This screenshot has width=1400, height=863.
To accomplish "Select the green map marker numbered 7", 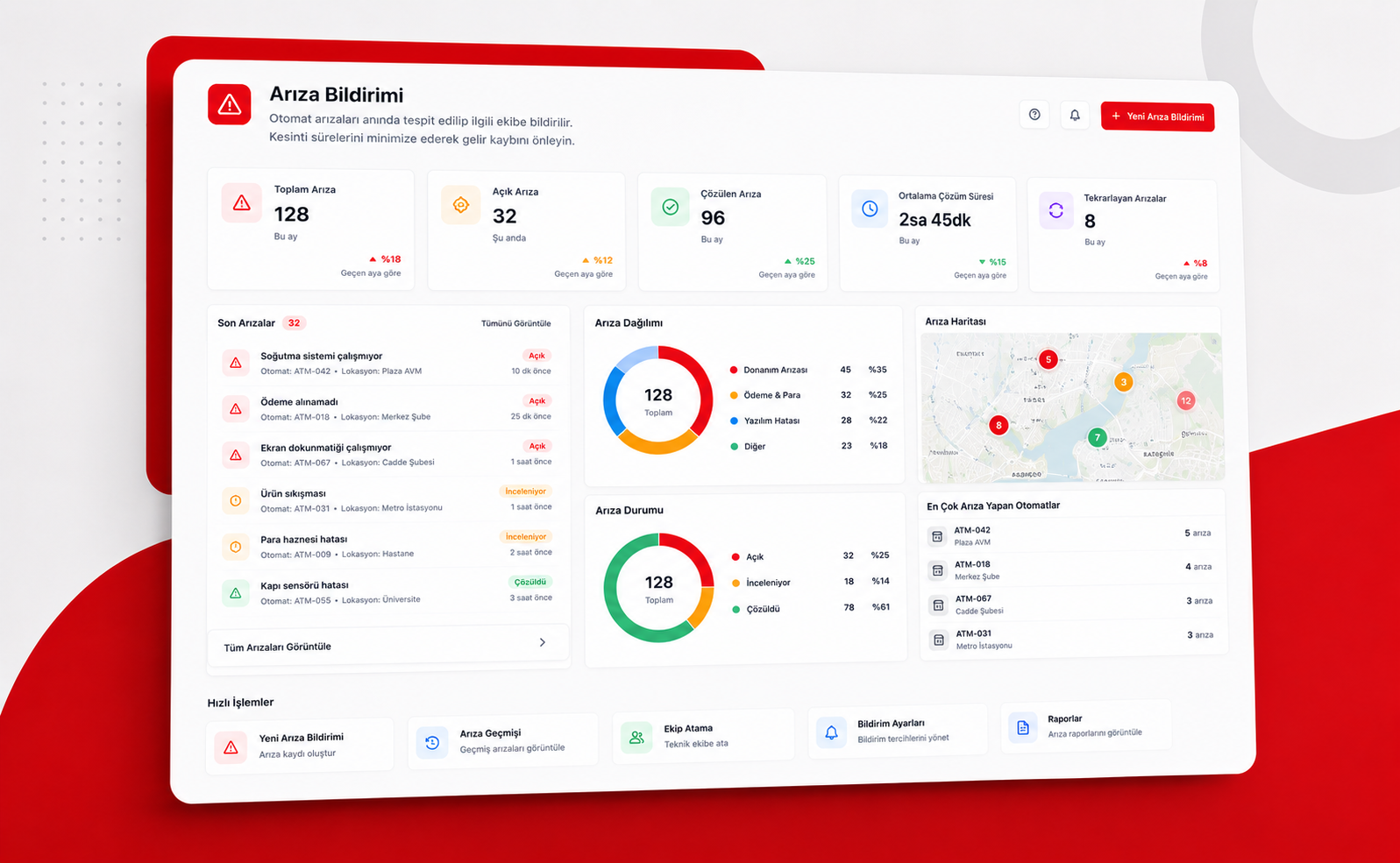I will 1097,437.
